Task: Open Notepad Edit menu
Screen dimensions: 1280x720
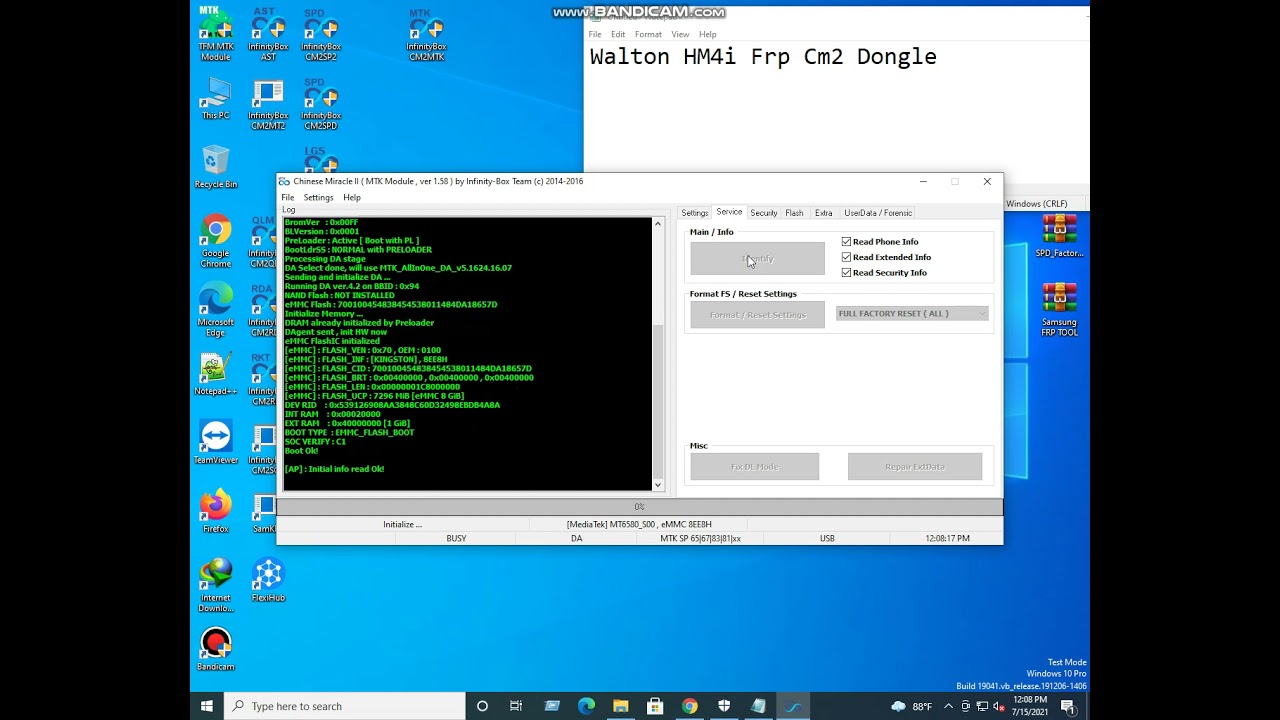Action: [618, 34]
